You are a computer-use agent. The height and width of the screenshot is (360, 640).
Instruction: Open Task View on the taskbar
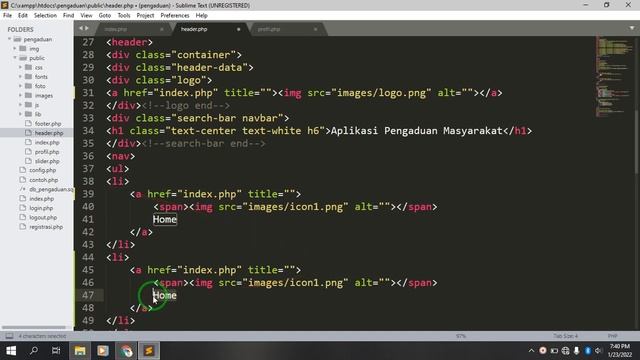56,351
